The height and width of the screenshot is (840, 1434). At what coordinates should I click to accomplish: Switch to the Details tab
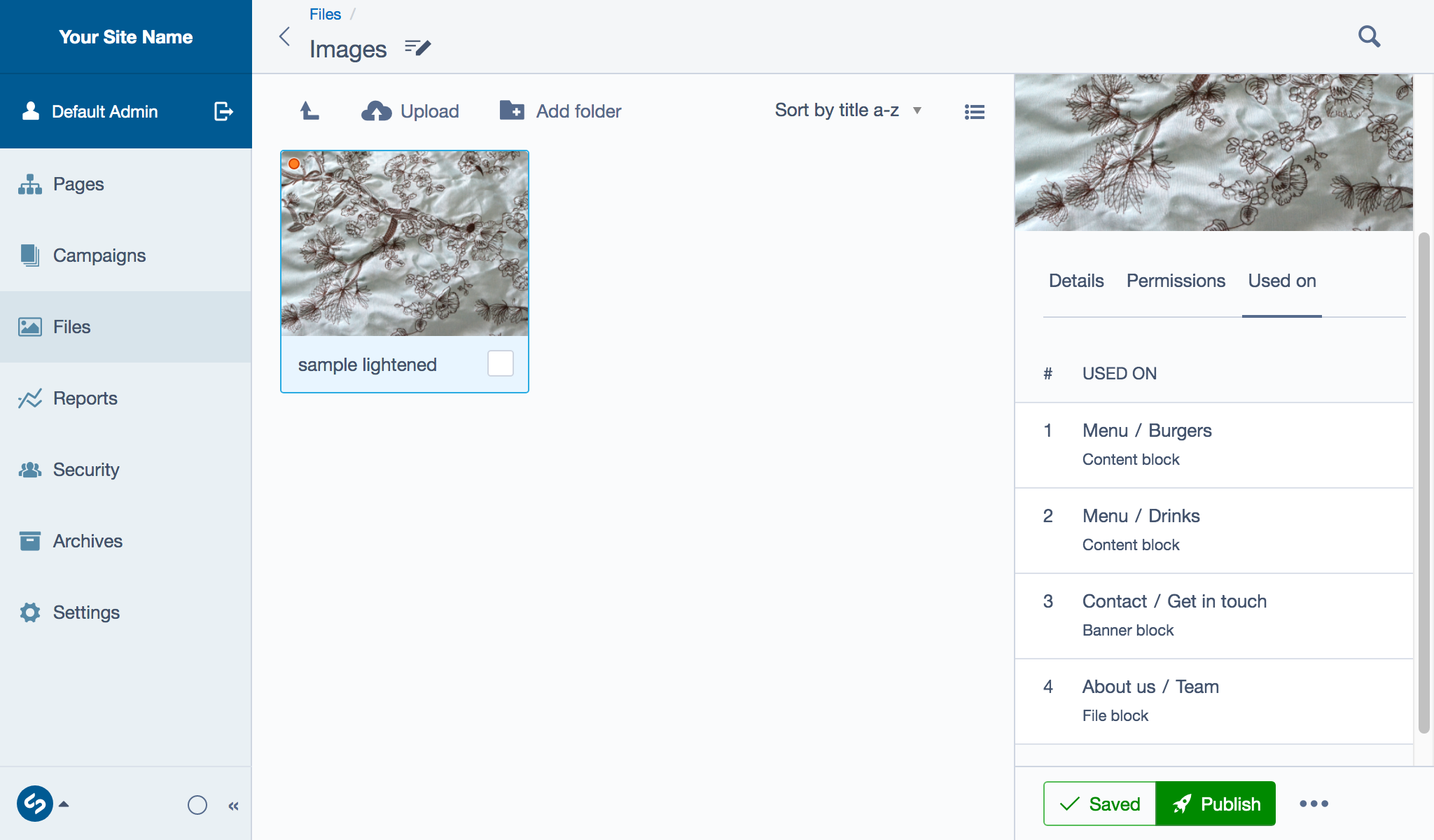(x=1075, y=281)
